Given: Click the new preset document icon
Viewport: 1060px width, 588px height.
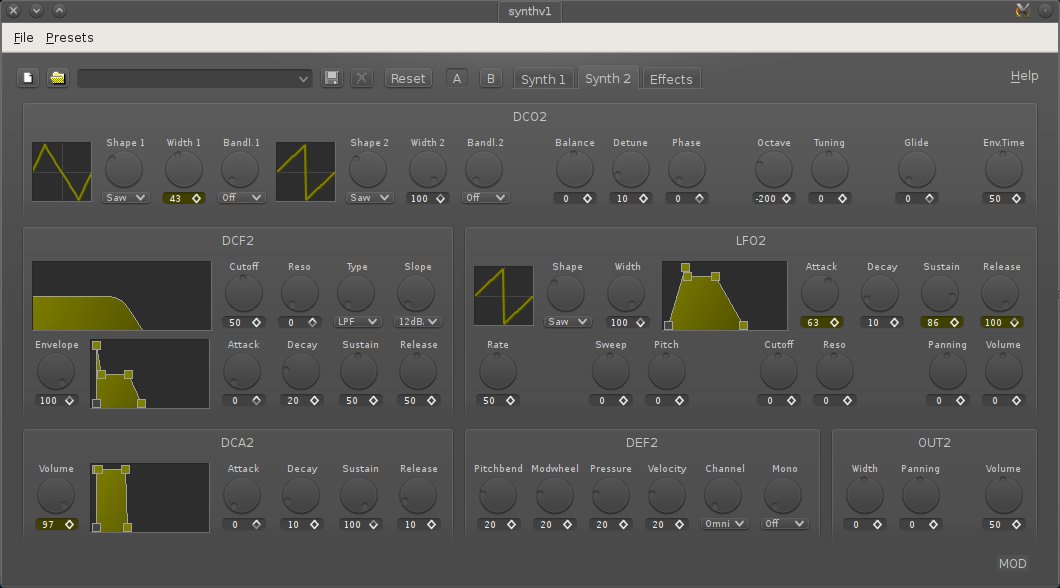Looking at the screenshot, I should (x=29, y=78).
